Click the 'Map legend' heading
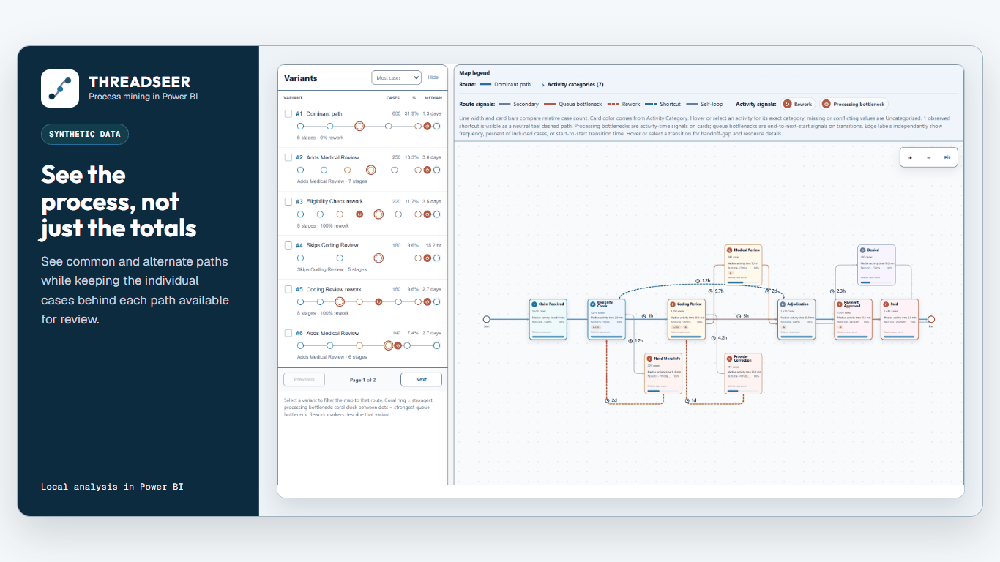Screen dimensions: 1000x562 coord(474,73)
